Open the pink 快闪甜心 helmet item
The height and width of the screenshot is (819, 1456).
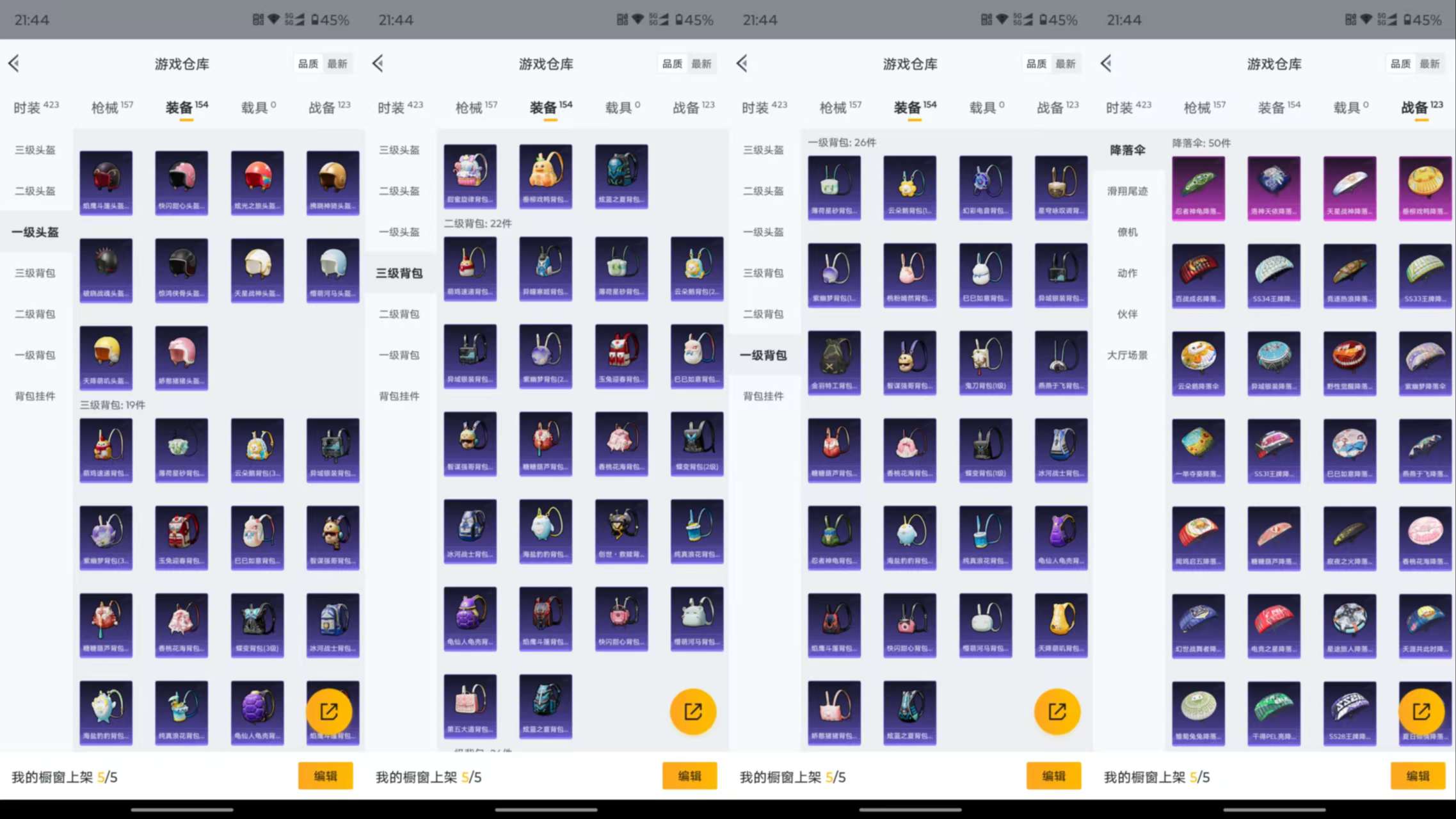click(x=181, y=182)
